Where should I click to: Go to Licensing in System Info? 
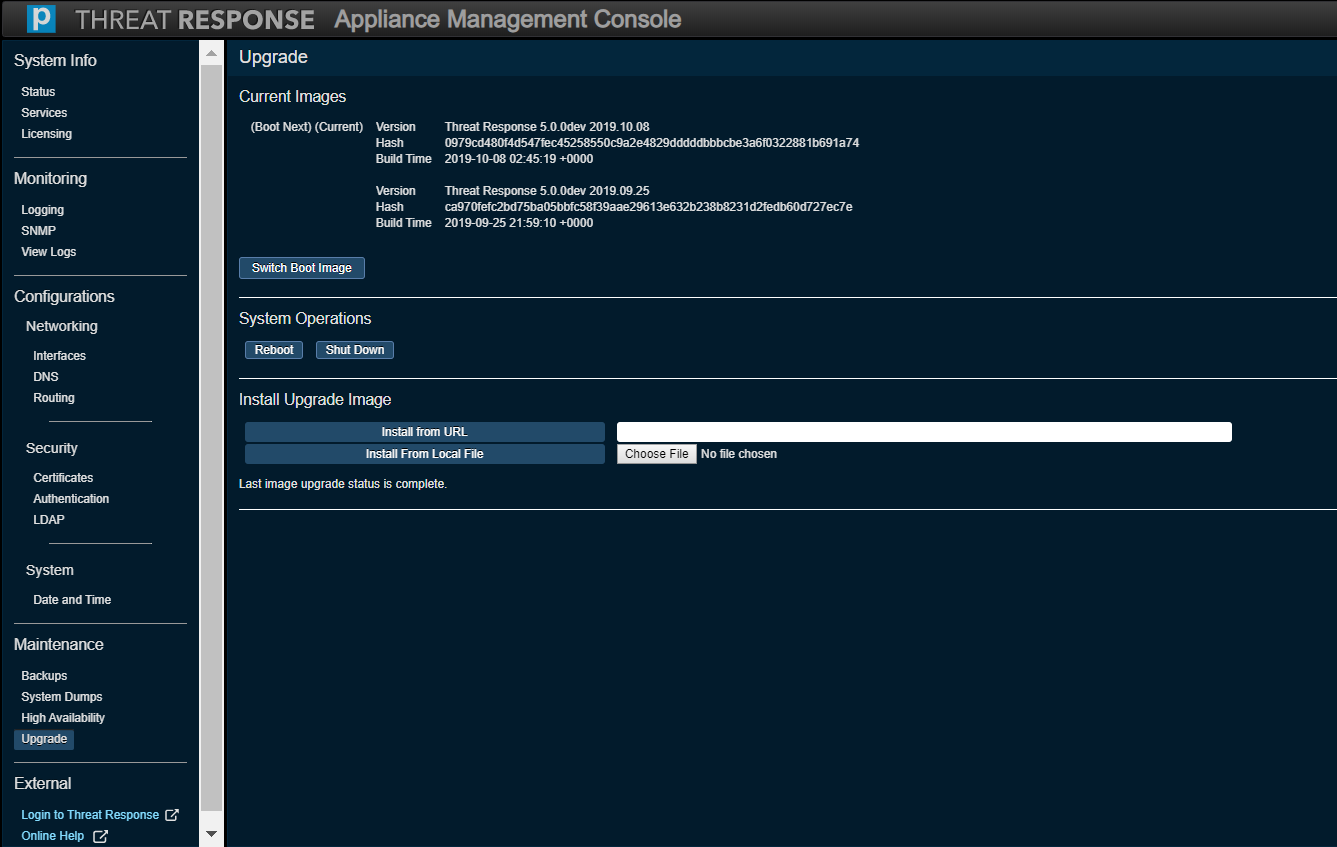click(46, 134)
